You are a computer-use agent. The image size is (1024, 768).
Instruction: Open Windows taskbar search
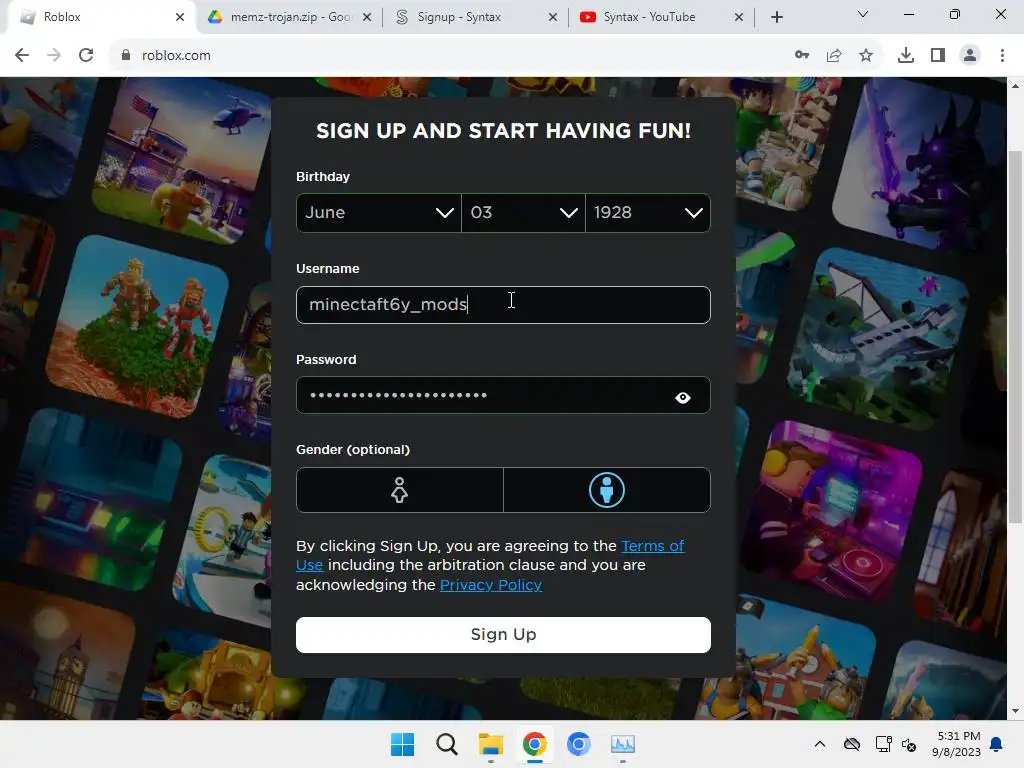[447, 744]
